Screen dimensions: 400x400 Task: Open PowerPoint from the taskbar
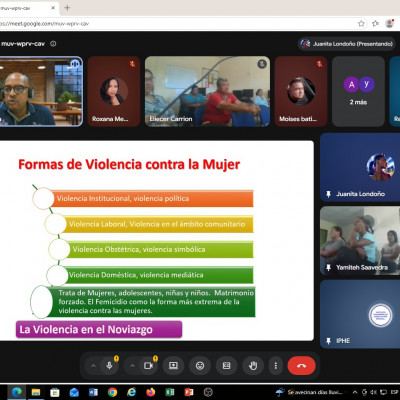point(189,392)
